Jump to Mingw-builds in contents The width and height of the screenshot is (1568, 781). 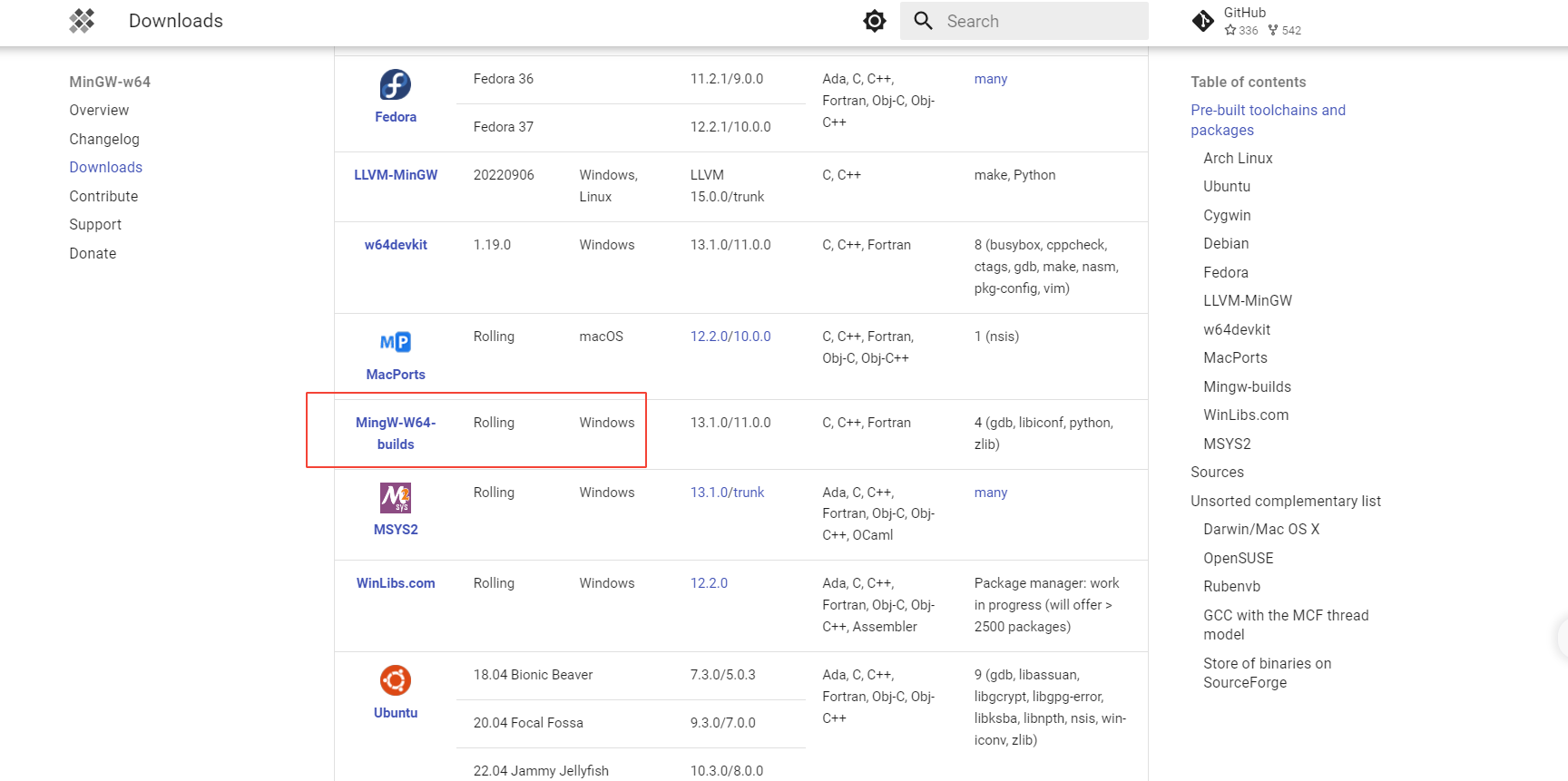pyautogui.click(x=1247, y=386)
